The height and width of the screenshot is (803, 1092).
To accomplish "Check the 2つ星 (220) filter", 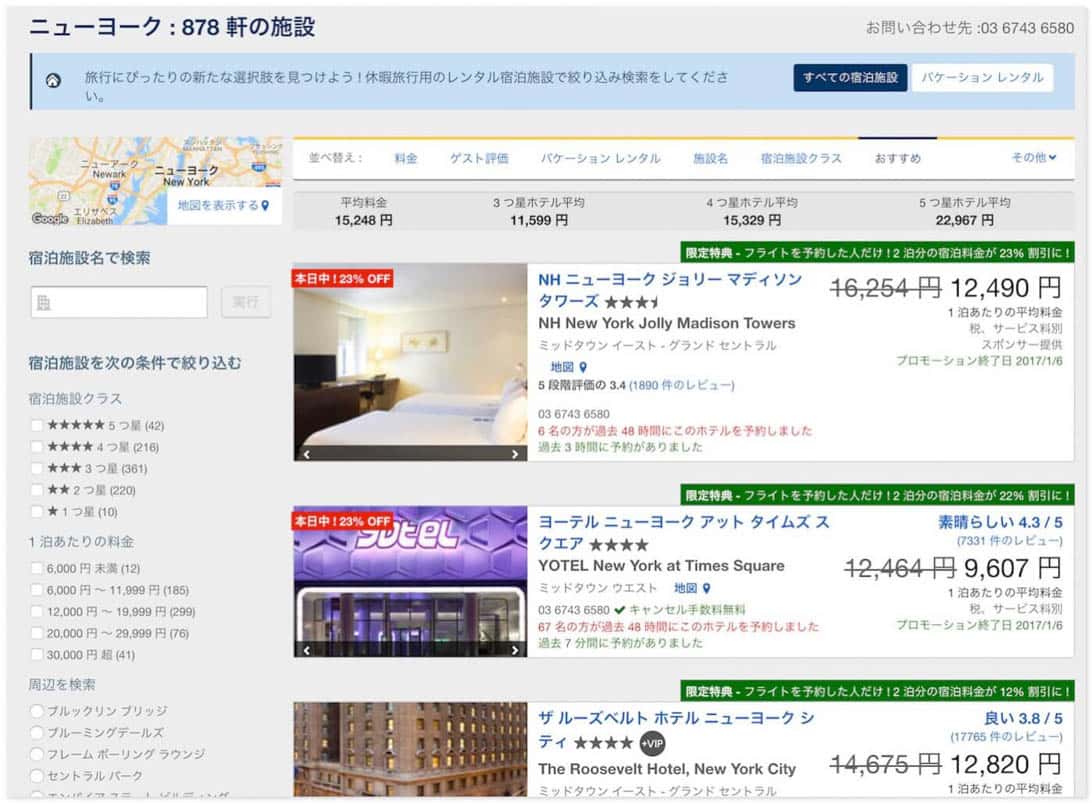I will point(37,490).
